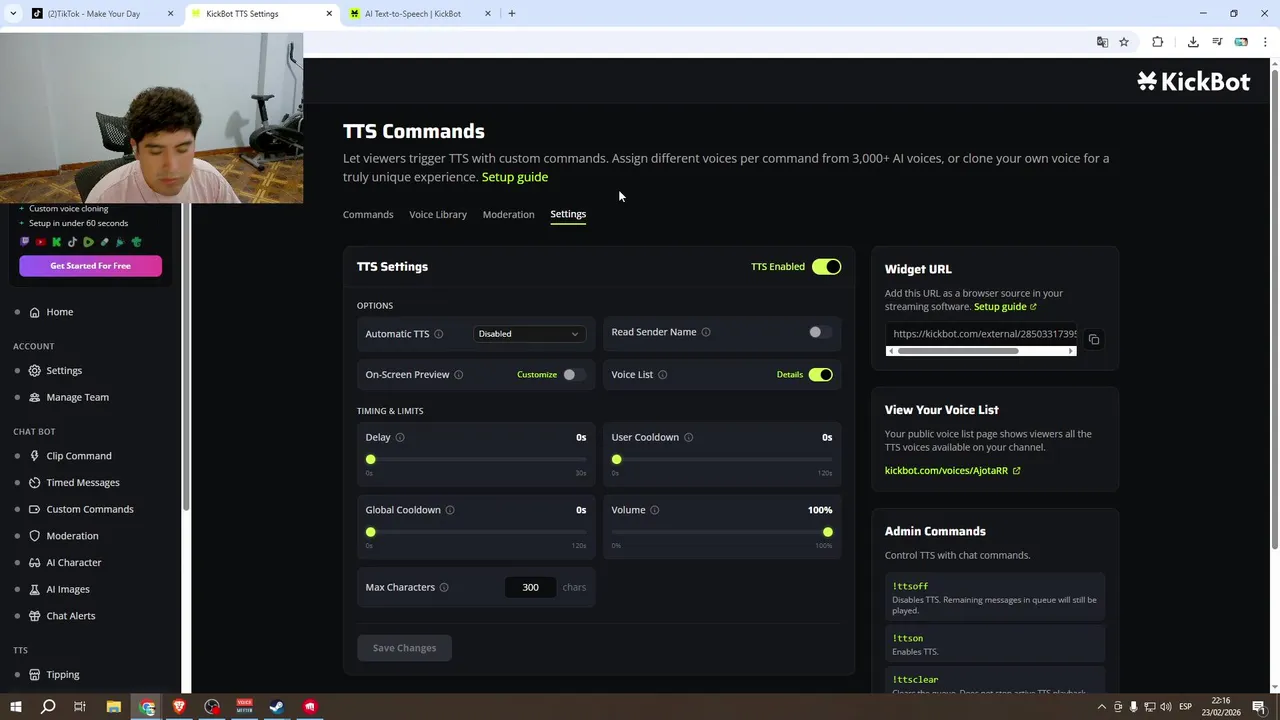Open the kickbot.com/voices/AjotaRR link
Image resolution: width=1280 pixels, height=720 pixels.
952,471
